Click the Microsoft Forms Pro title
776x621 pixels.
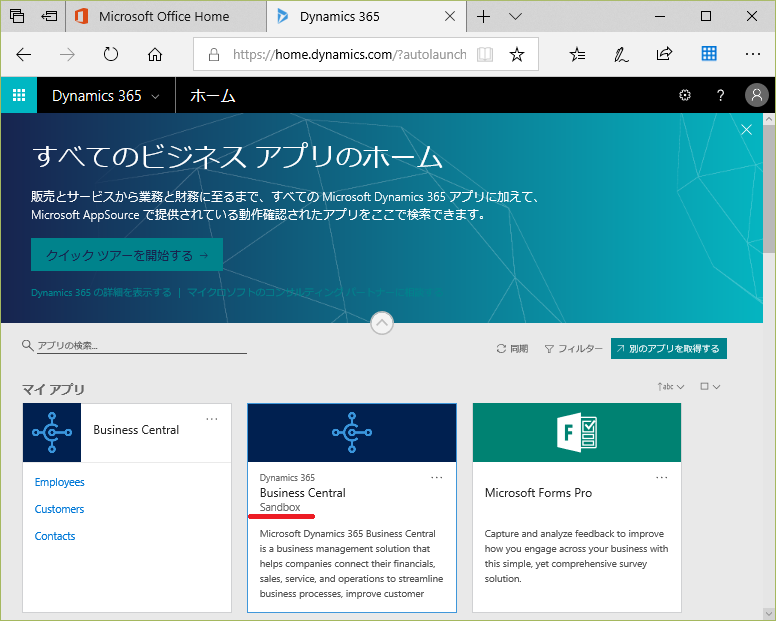(538, 493)
